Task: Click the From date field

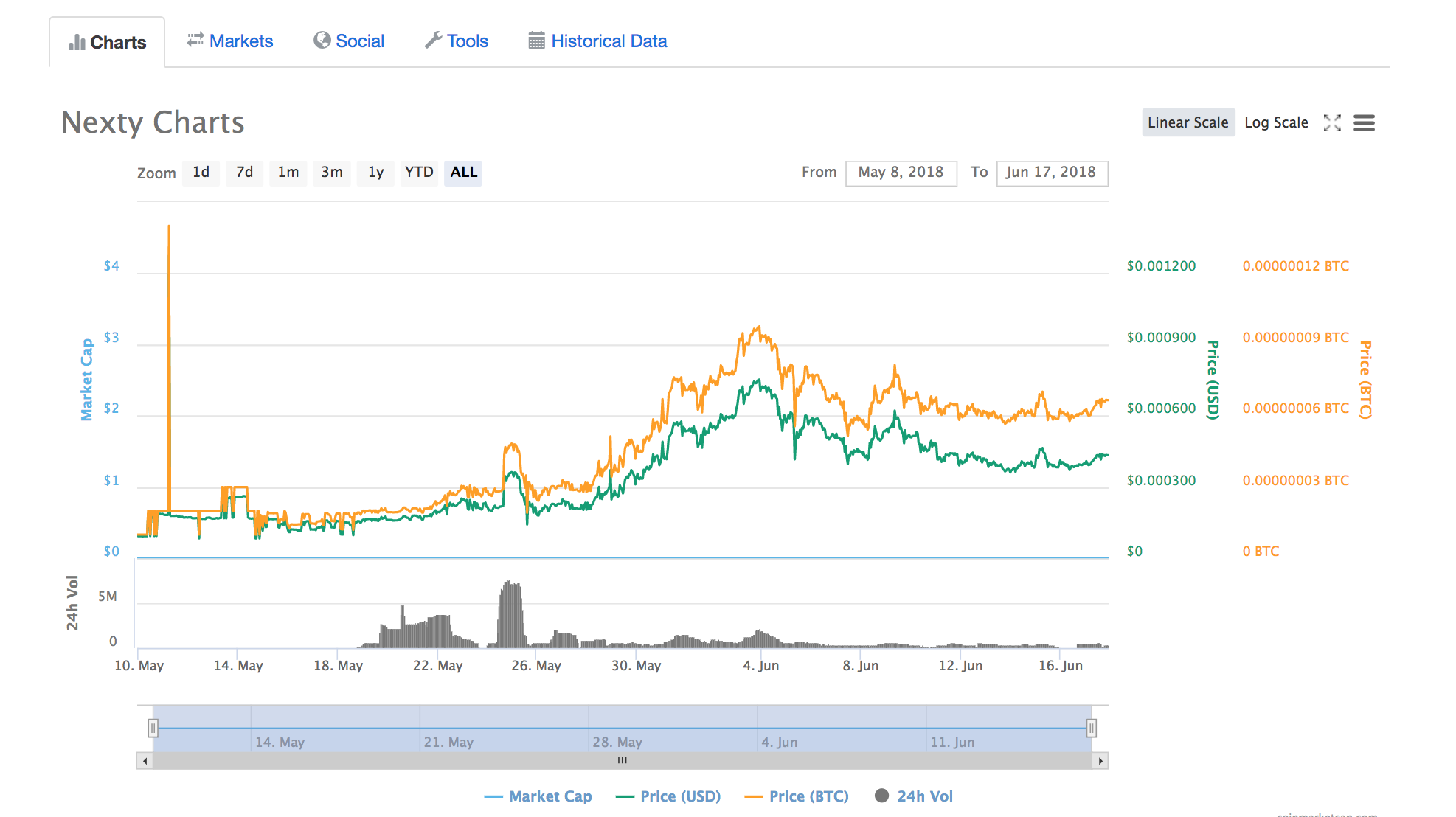Action: click(x=901, y=173)
